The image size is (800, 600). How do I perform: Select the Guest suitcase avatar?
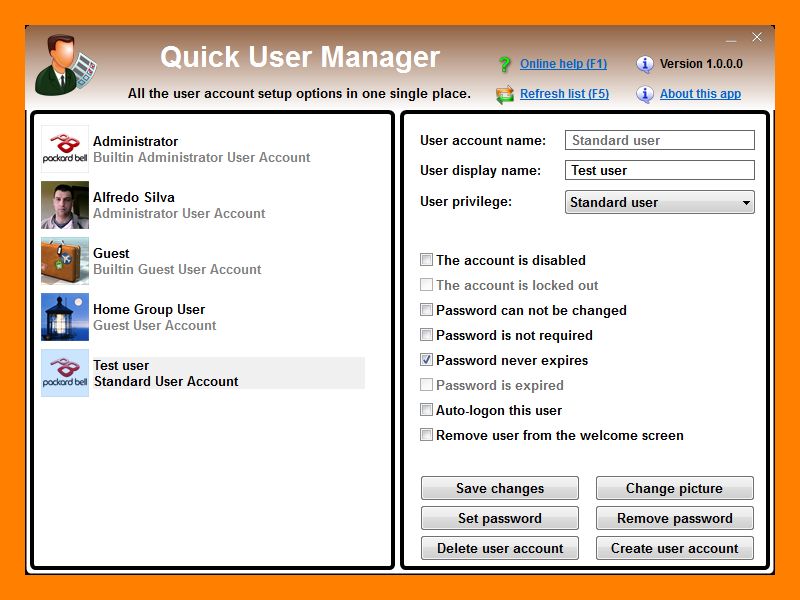pos(65,261)
